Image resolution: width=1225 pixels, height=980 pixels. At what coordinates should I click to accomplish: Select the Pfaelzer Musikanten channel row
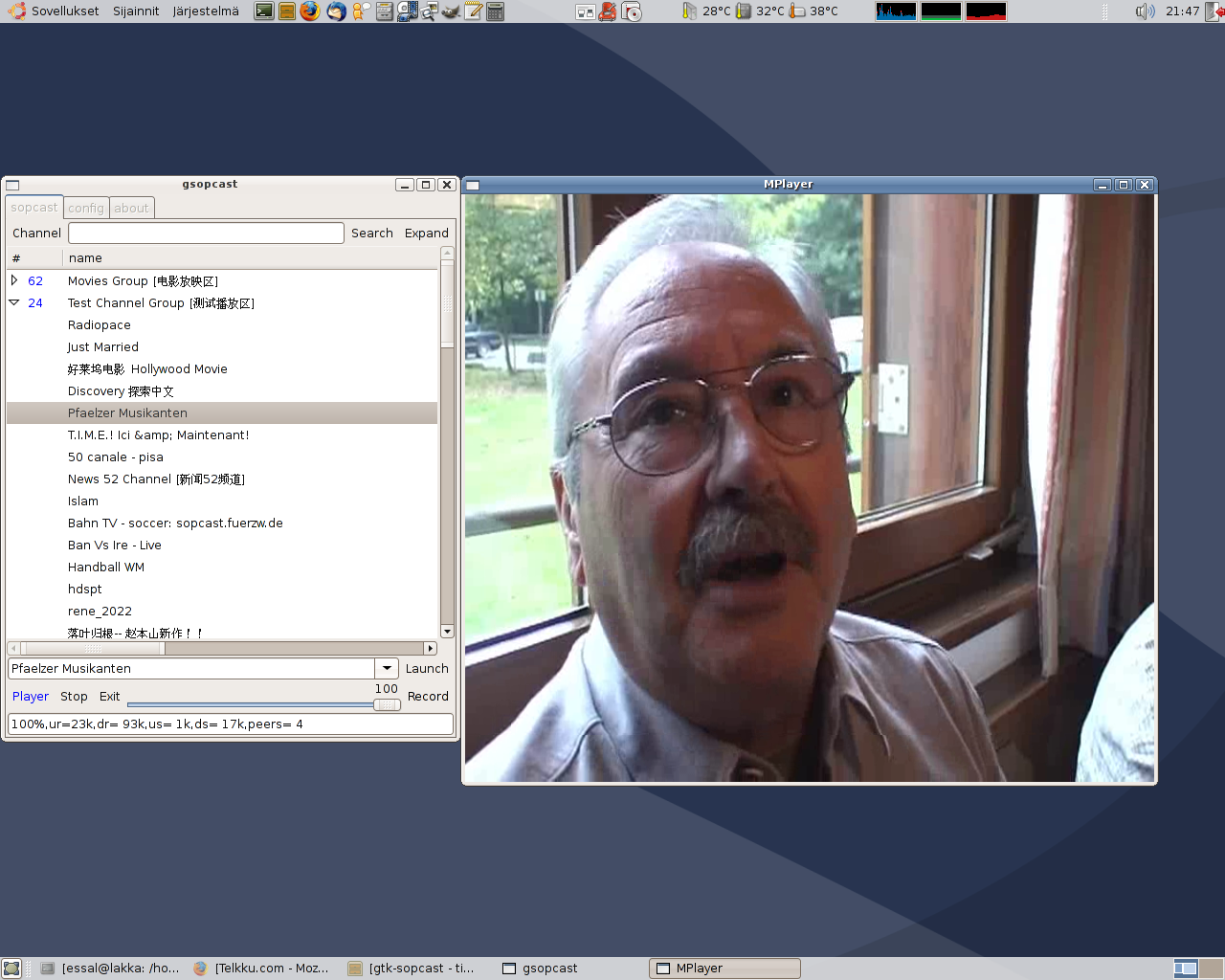222,413
